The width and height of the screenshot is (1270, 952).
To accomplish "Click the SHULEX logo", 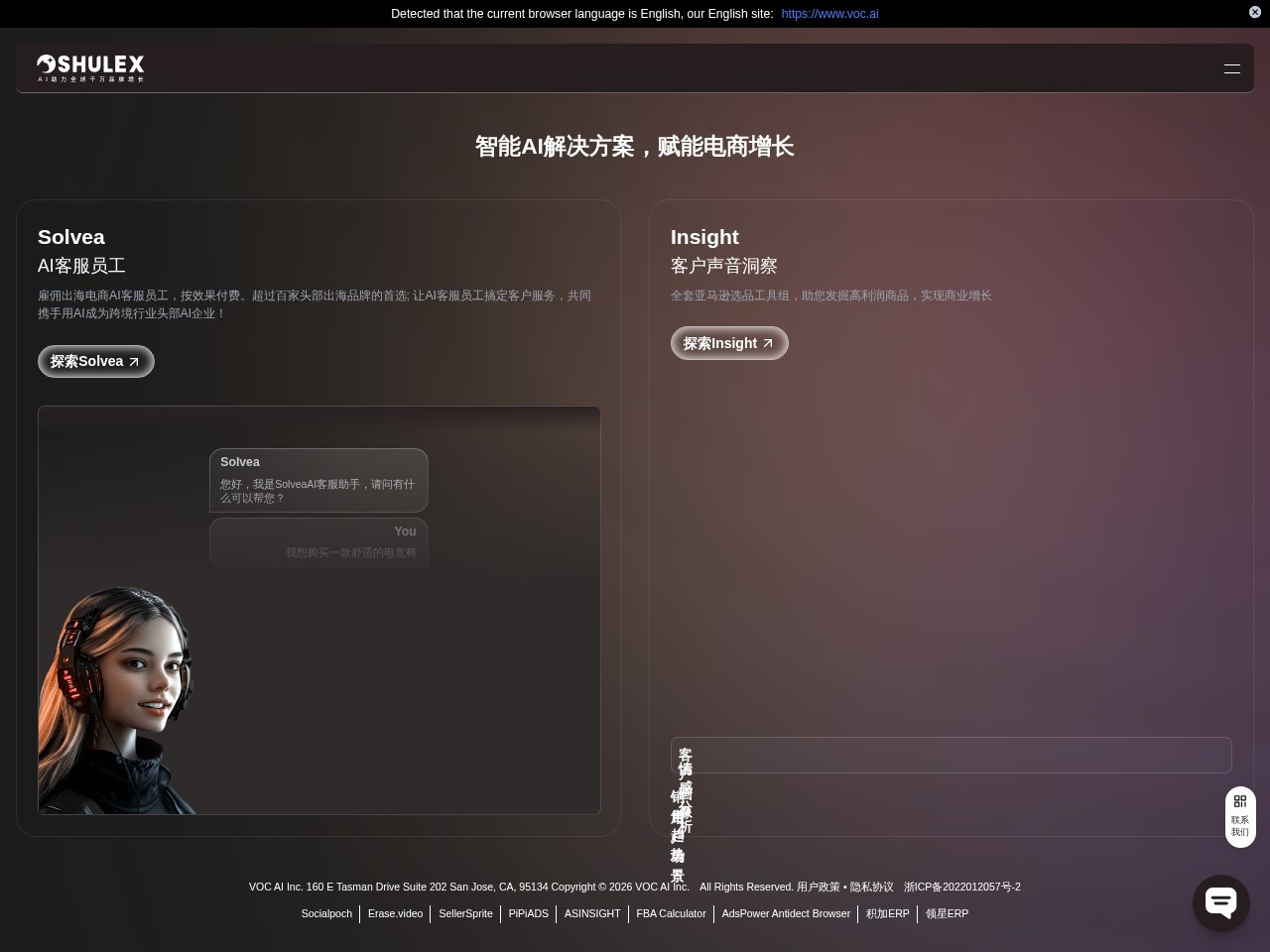I will pyautogui.click(x=90, y=67).
